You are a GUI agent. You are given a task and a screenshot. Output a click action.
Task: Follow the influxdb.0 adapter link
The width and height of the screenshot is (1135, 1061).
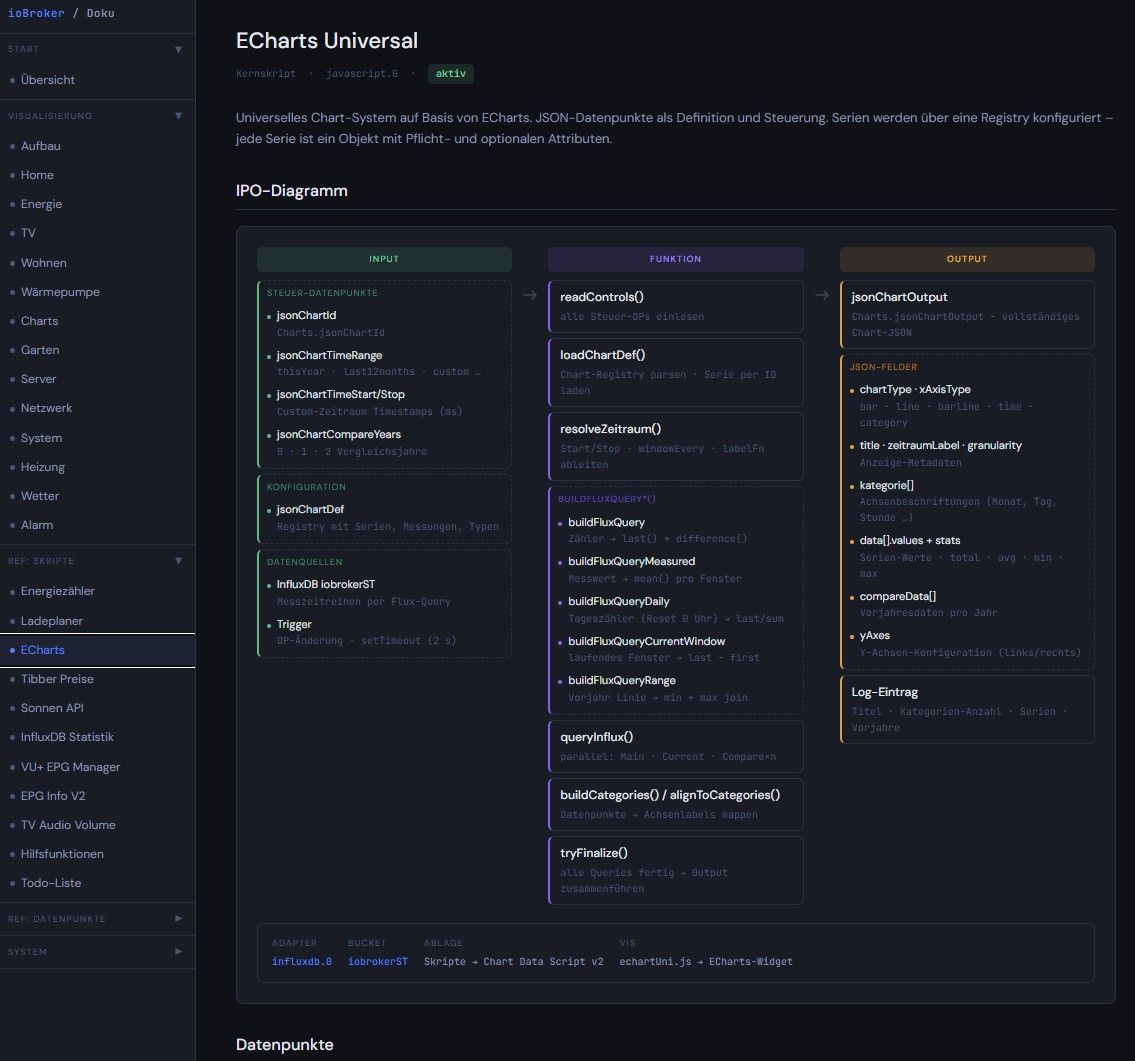[x=302, y=962]
